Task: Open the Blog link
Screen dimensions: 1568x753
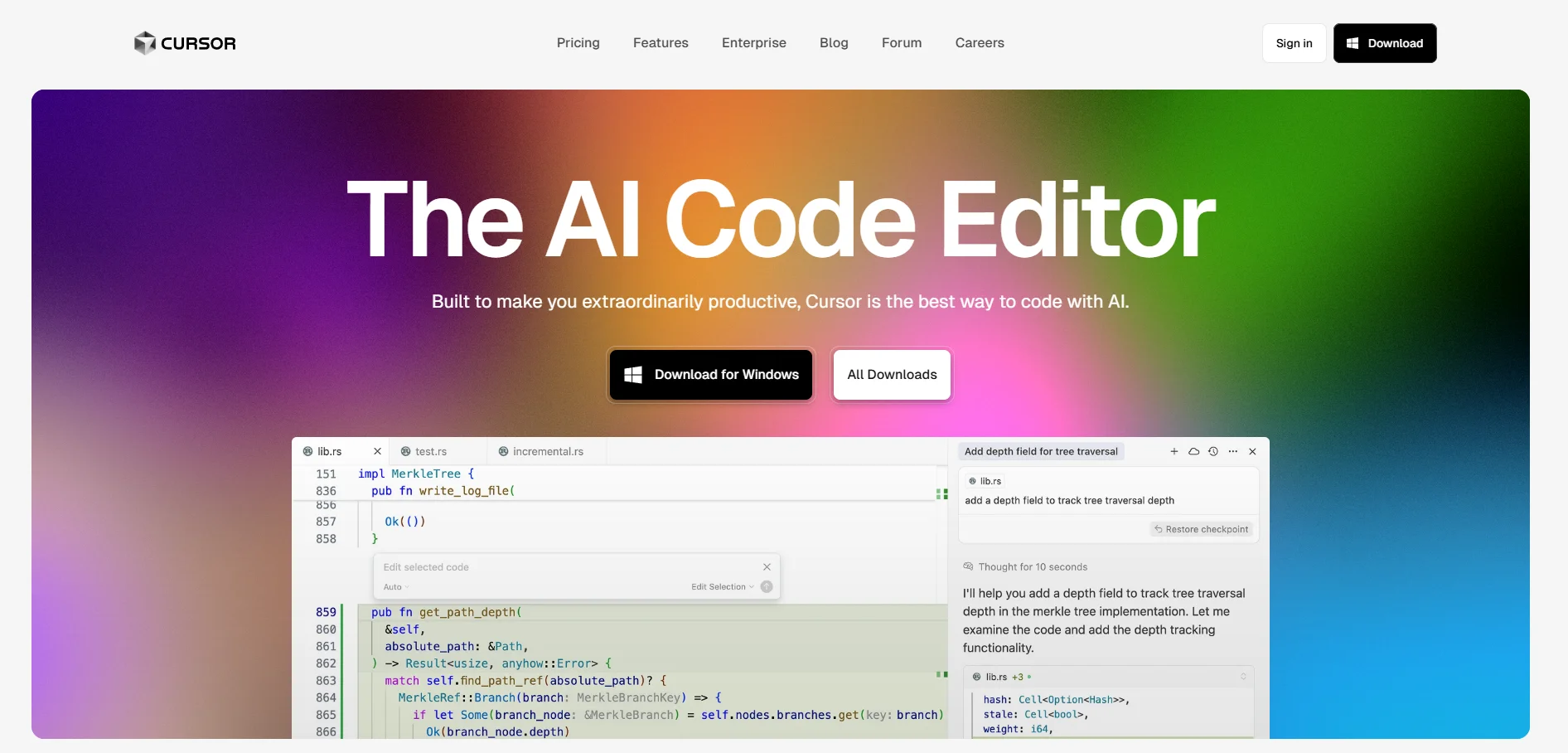Action: pyautogui.click(x=834, y=43)
